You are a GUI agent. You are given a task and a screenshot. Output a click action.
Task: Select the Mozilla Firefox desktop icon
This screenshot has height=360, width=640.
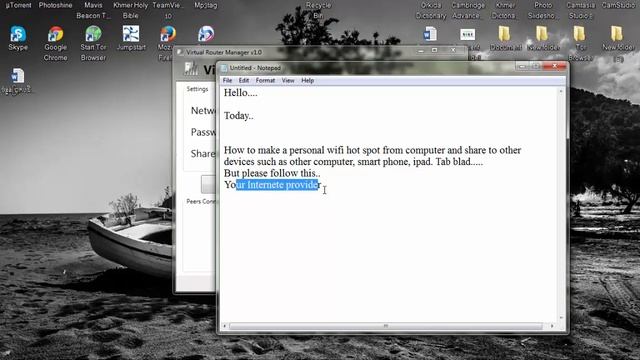(x=167, y=35)
